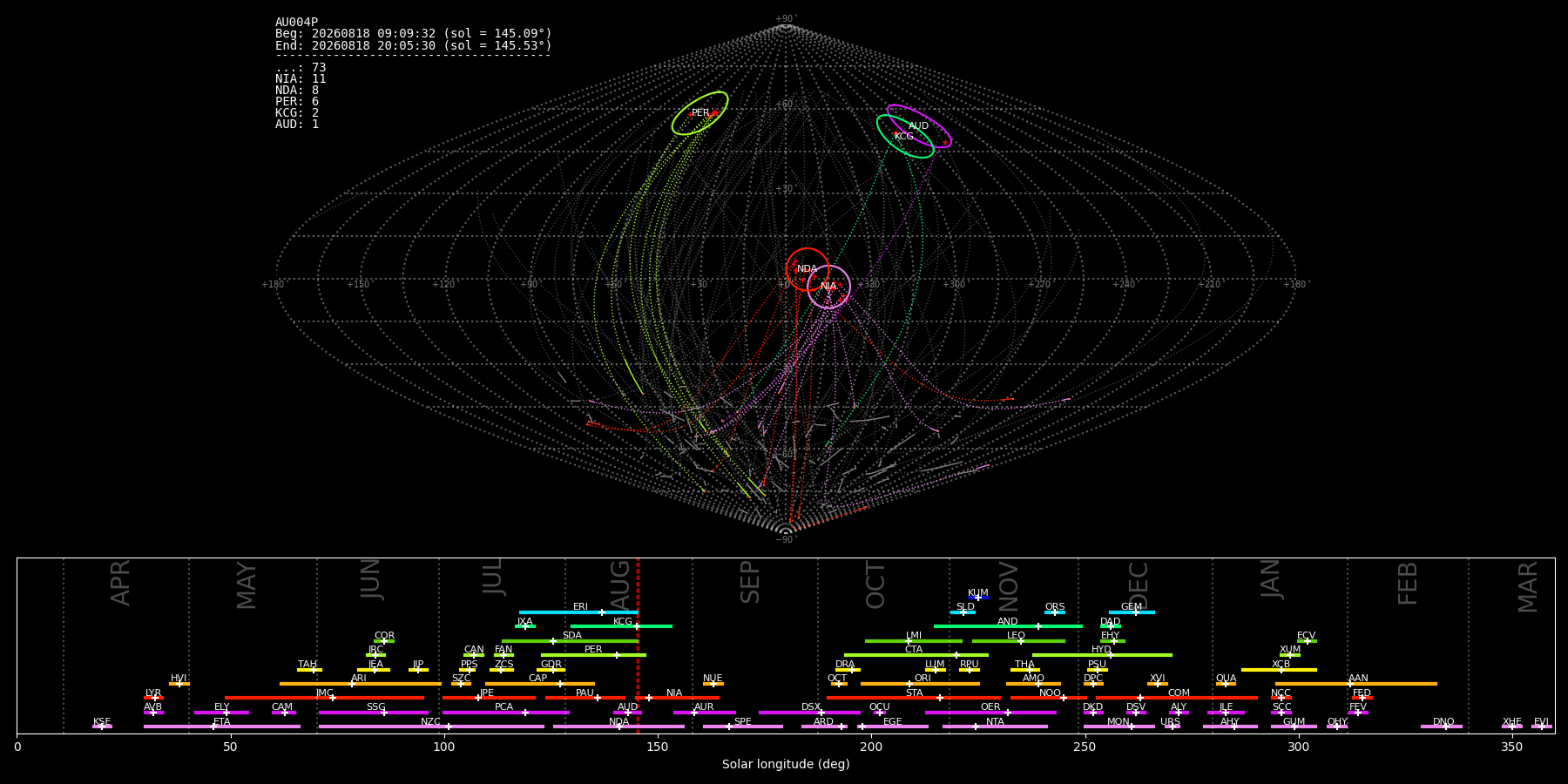Click the NIA: 11 legend entry

pos(301,79)
